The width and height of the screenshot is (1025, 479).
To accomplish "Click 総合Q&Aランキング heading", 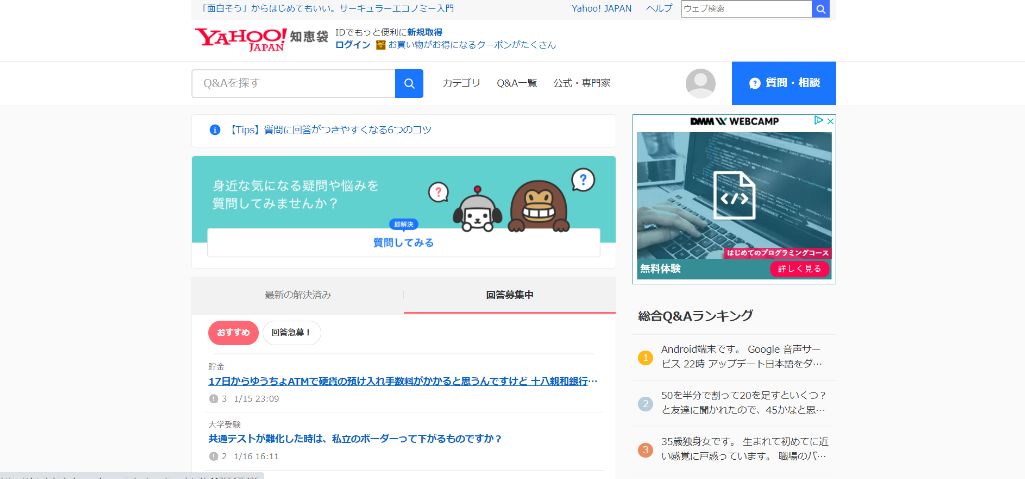I will (696, 316).
